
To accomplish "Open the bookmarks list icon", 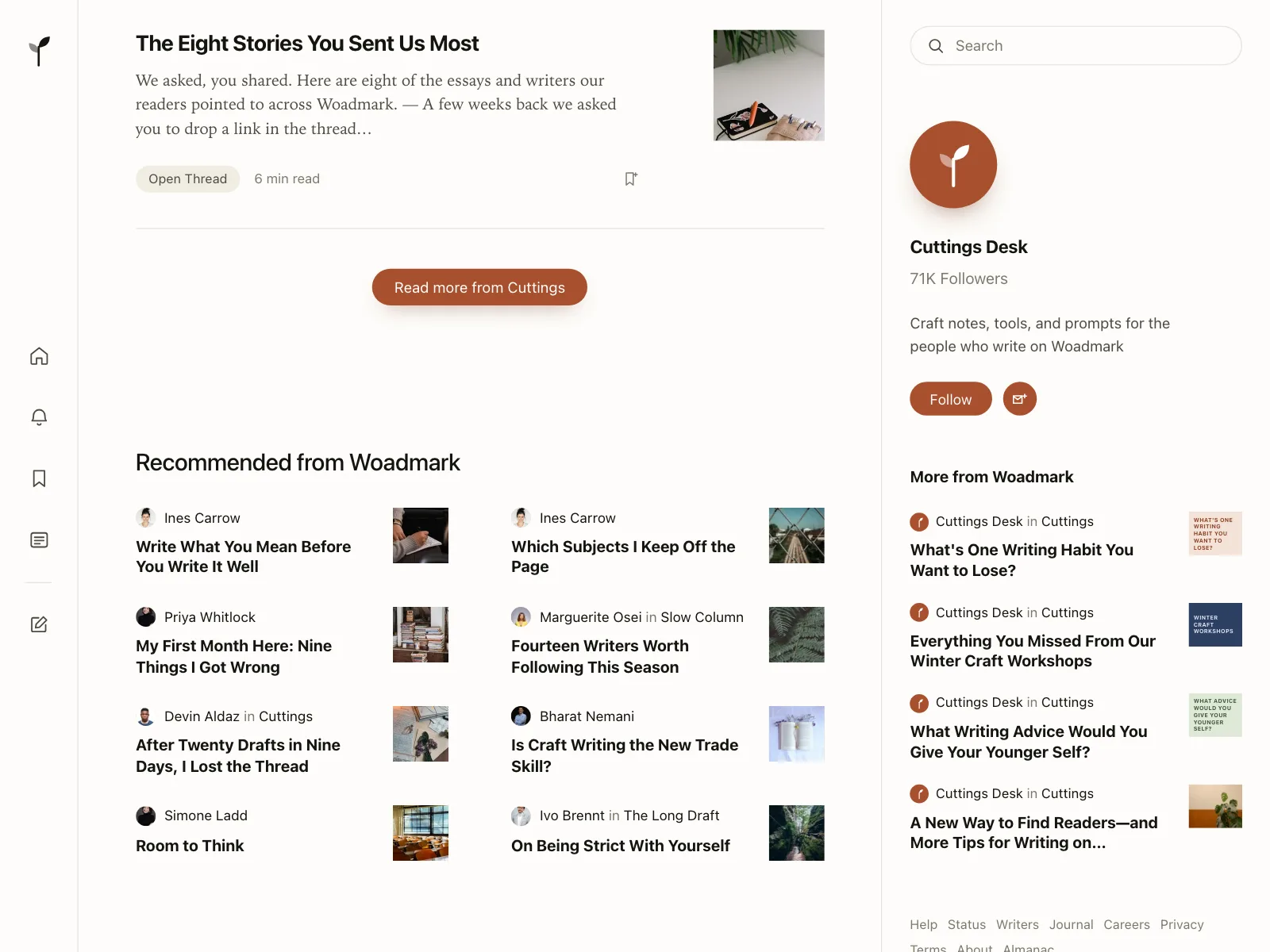I will [x=39, y=478].
